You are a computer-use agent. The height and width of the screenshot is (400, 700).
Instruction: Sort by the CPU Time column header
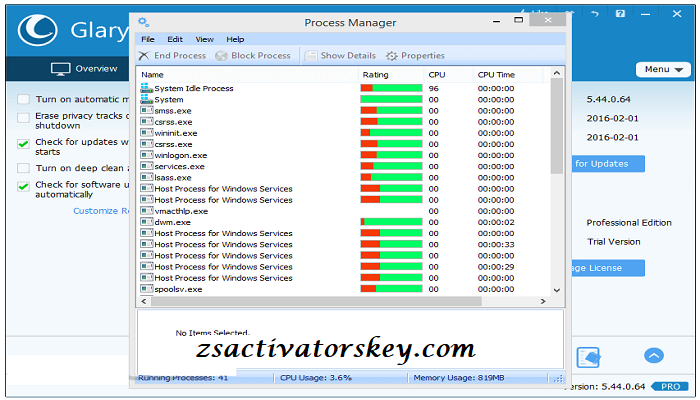(508, 75)
